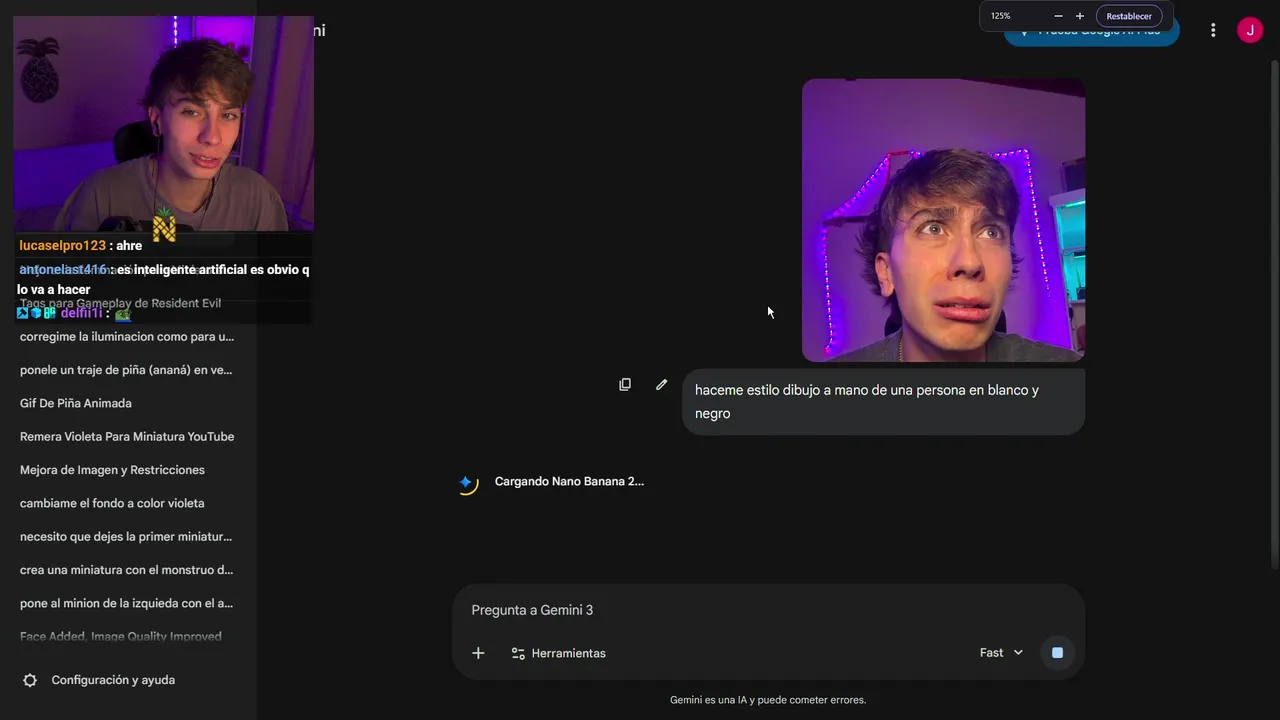Open chat 'Tags para Gameplay de Resident Evil'
Image resolution: width=1280 pixels, height=720 pixels.
click(x=121, y=303)
